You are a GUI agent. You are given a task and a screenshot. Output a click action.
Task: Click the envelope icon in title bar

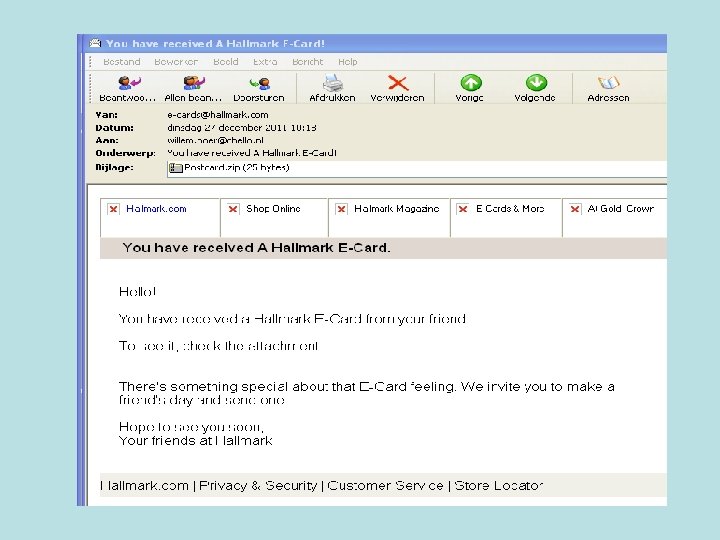point(95,43)
